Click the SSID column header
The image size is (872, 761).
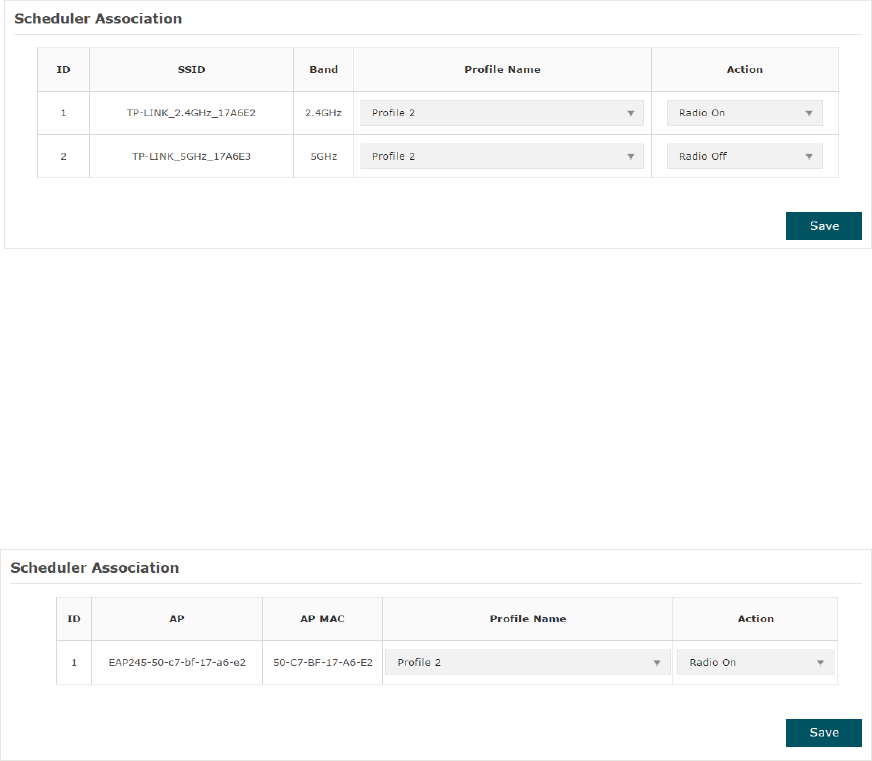[191, 70]
